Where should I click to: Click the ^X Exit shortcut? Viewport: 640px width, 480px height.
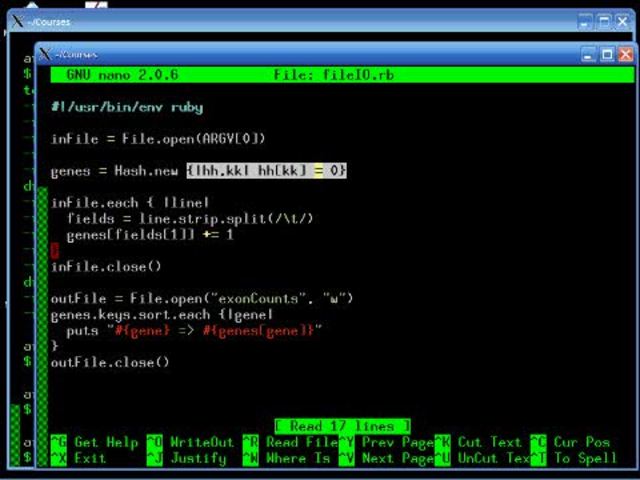78,458
